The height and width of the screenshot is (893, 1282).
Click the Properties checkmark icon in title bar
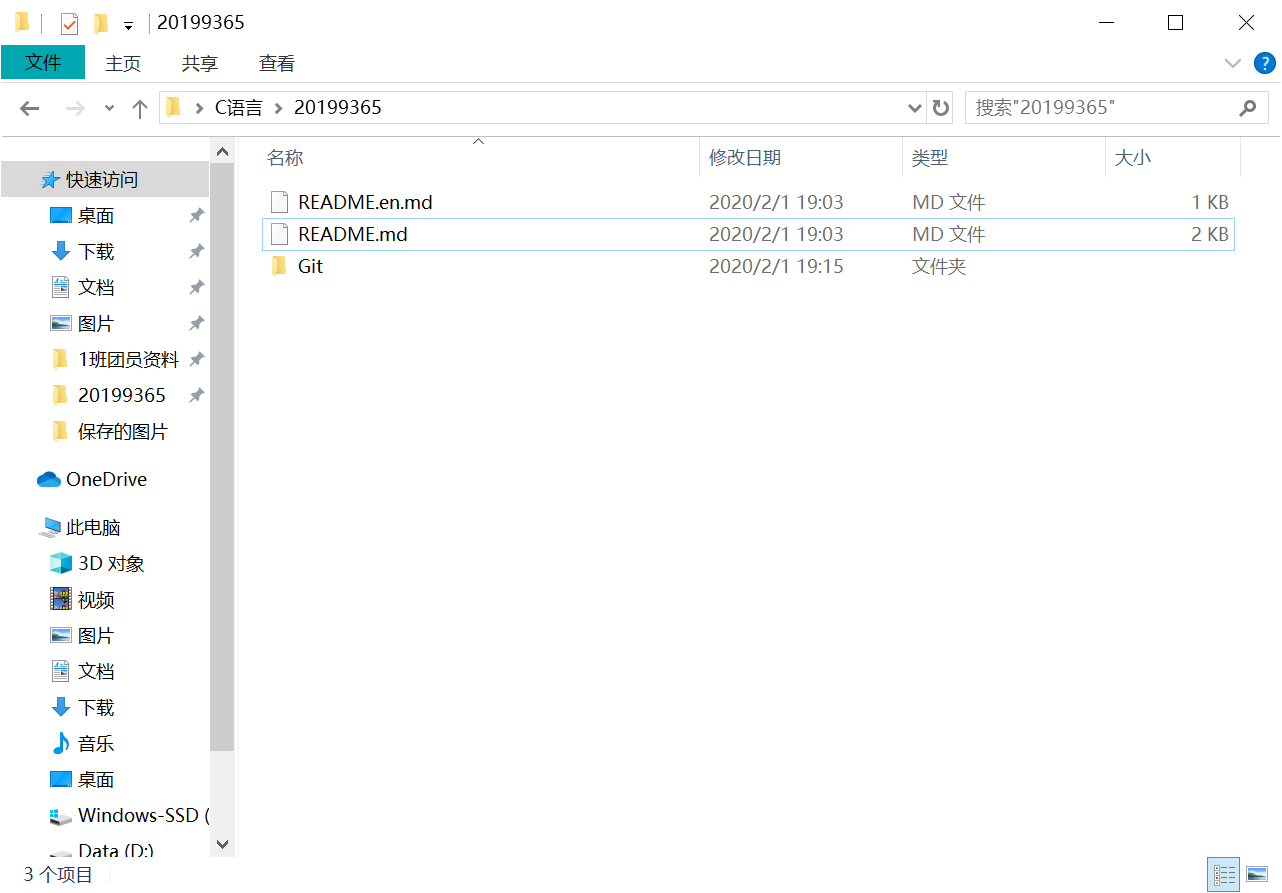[x=69, y=23]
